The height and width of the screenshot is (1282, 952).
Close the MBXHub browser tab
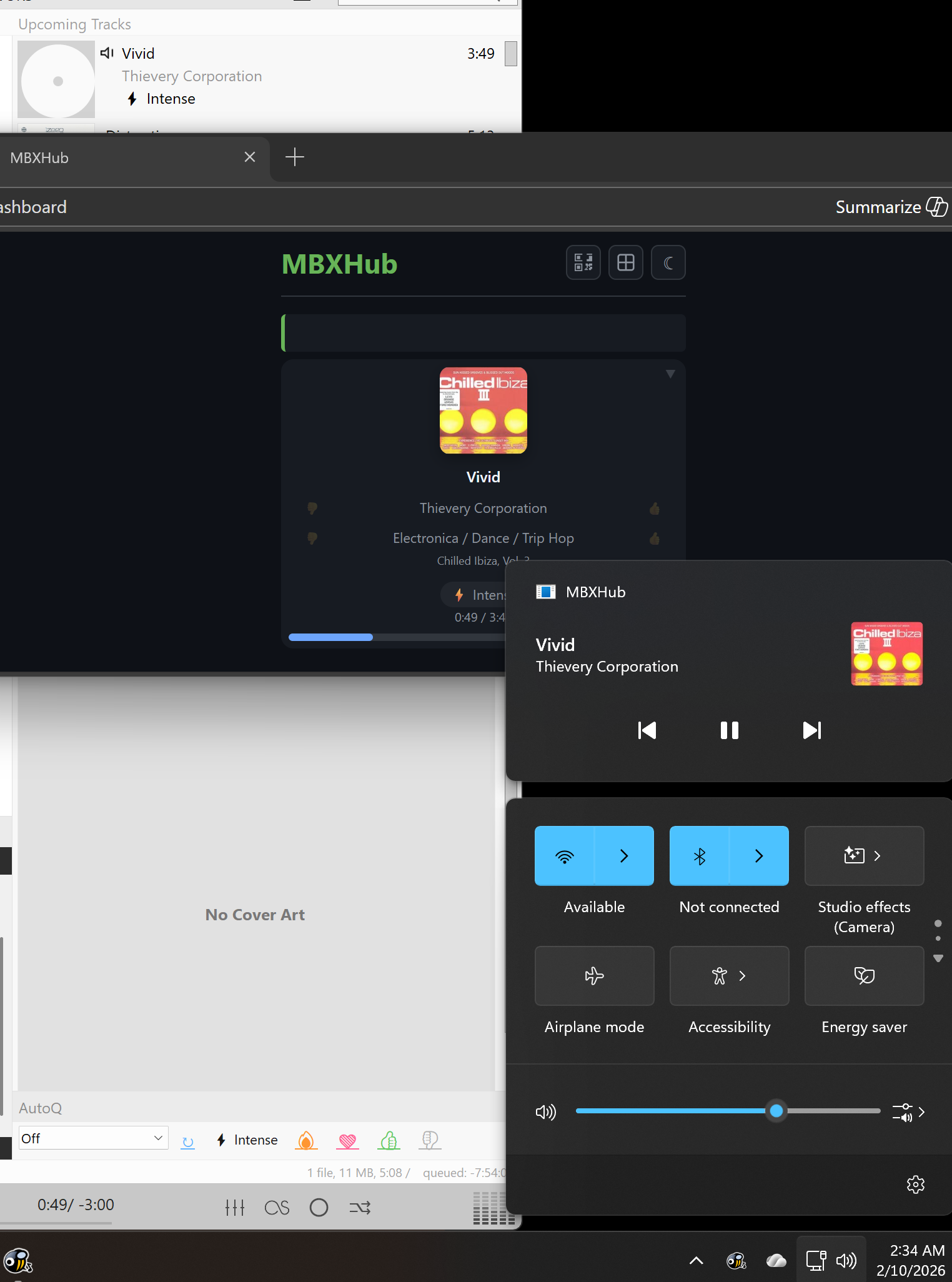(x=250, y=157)
